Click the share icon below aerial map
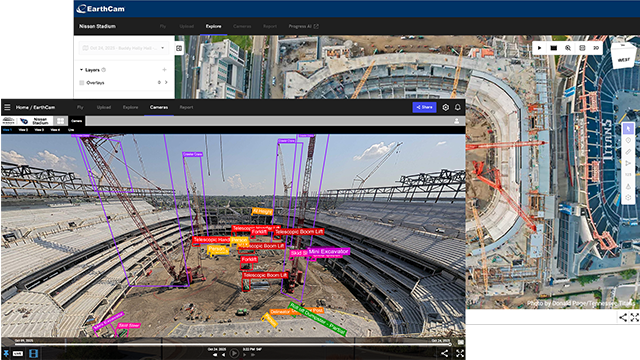640x360 pixels. pyautogui.click(x=623, y=317)
